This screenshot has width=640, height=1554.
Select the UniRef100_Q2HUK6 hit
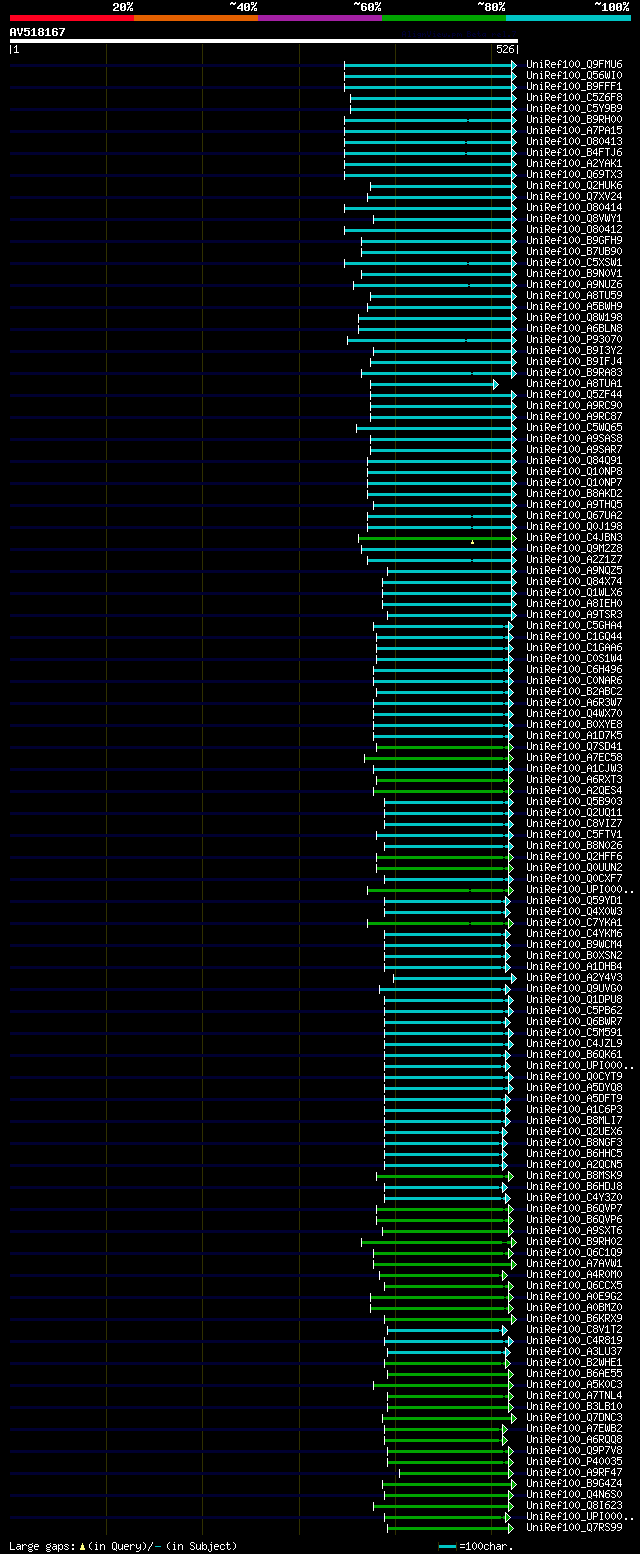click(x=574, y=186)
